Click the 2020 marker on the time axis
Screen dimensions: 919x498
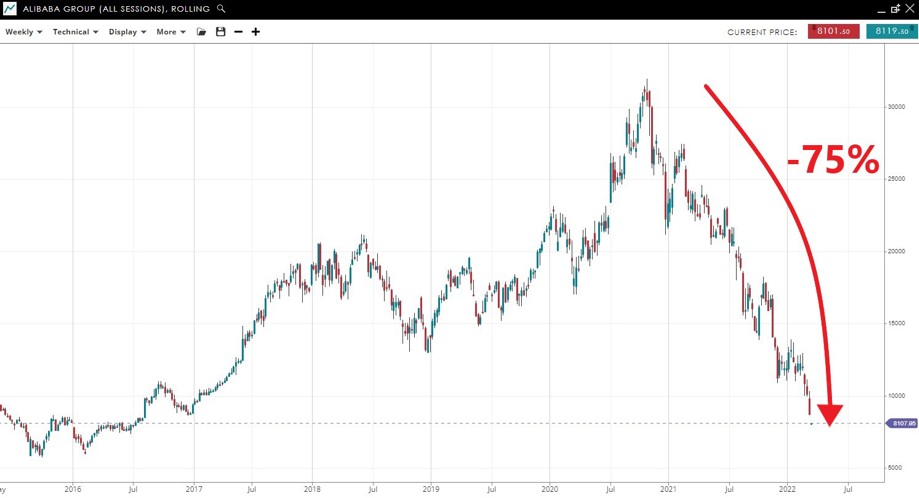click(x=549, y=489)
